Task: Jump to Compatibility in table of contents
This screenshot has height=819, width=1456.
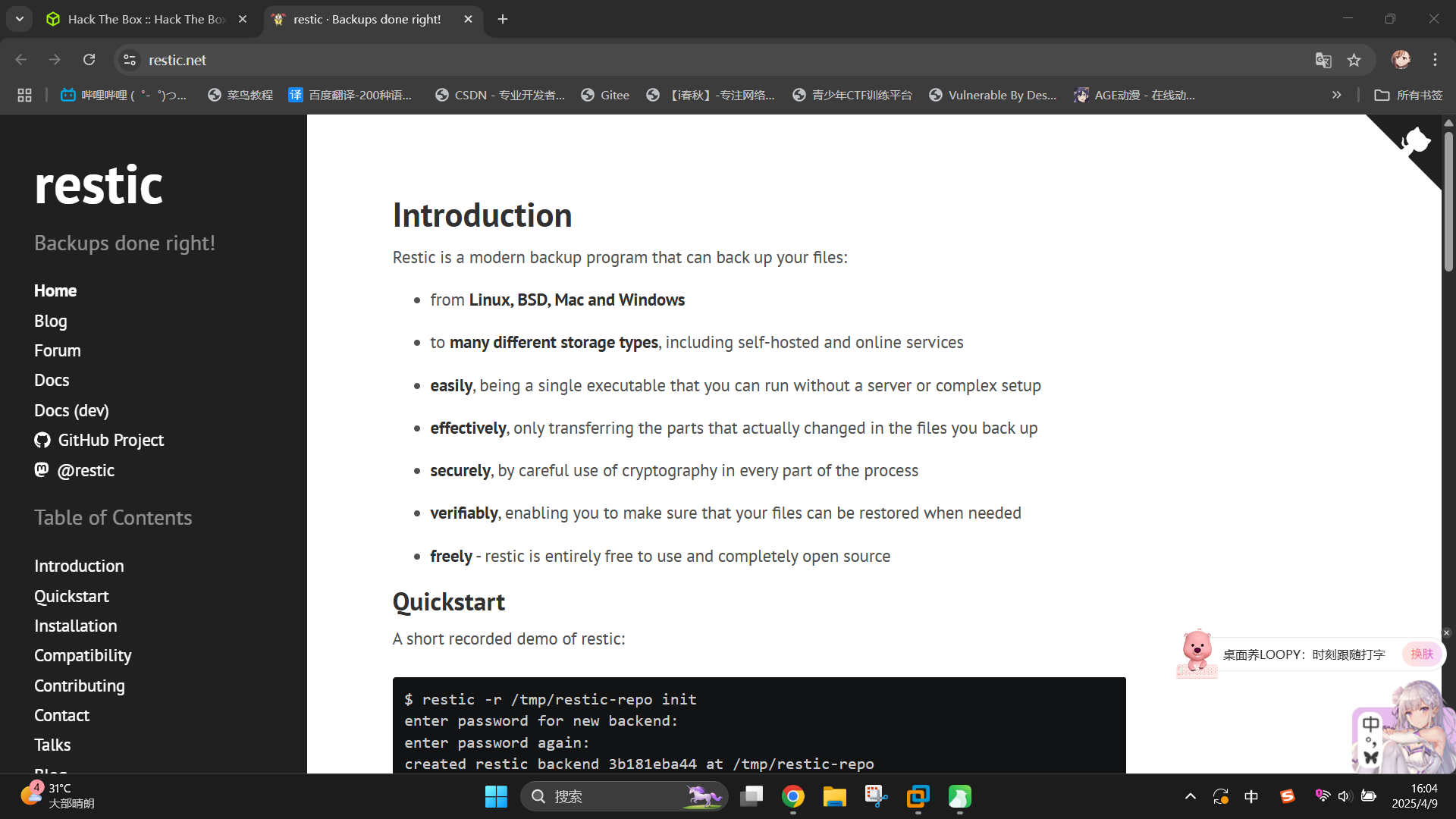Action: pos(83,655)
